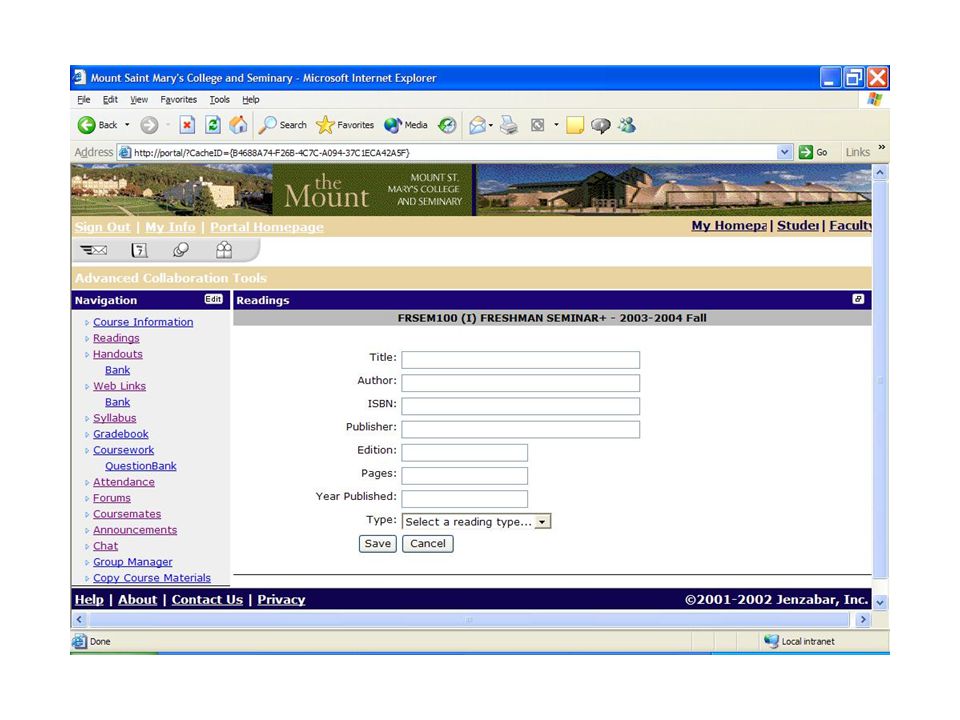The height and width of the screenshot is (720, 960).
Task: Click the Save button
Action: (378, 544)
